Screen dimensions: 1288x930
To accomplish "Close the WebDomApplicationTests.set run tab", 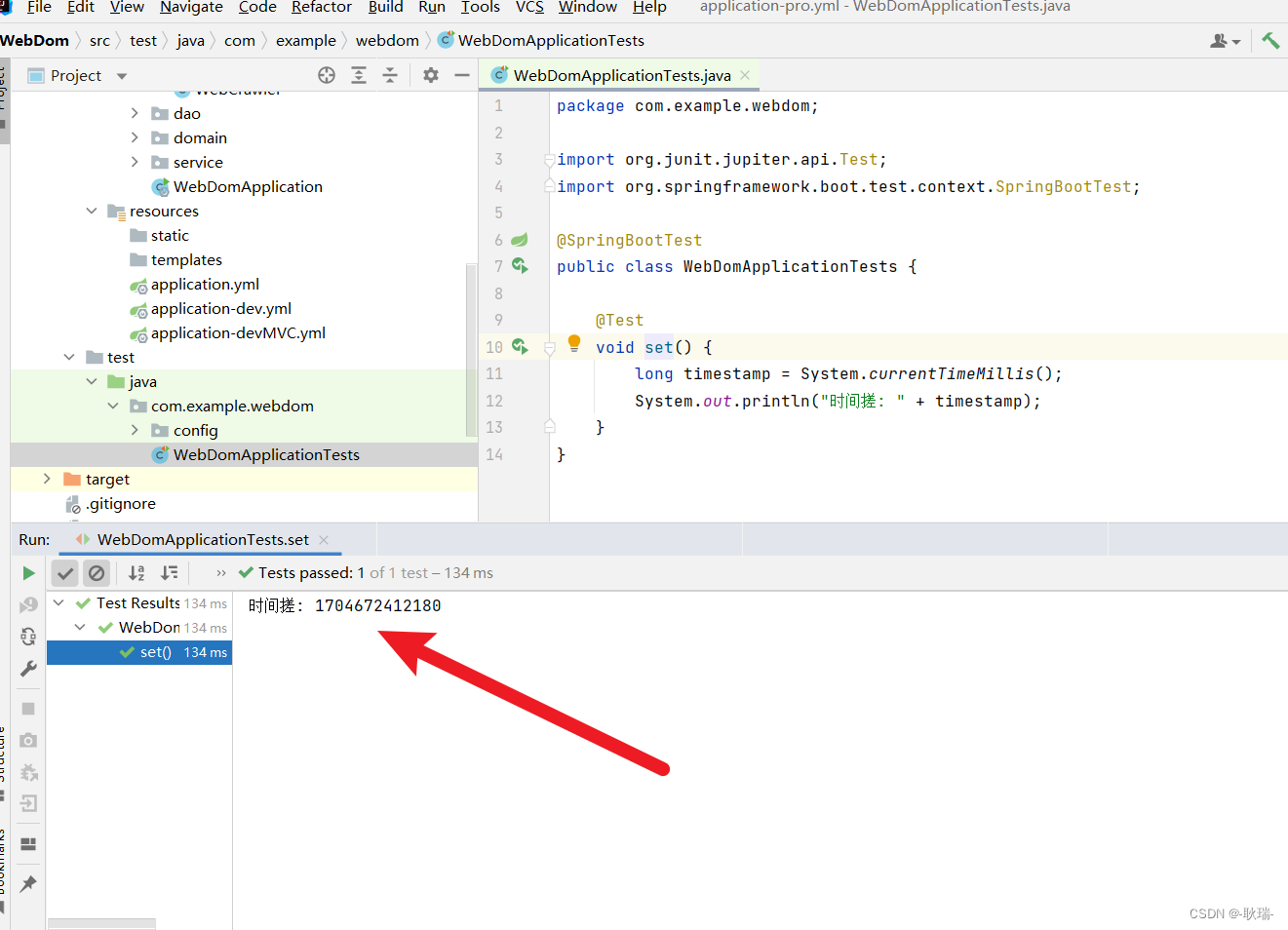I will [x=324, y=540].
